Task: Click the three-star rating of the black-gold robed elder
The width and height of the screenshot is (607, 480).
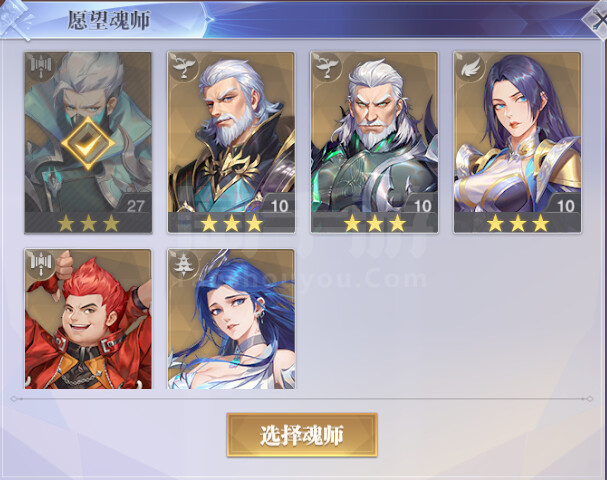Action: click(x=232, y=223)
